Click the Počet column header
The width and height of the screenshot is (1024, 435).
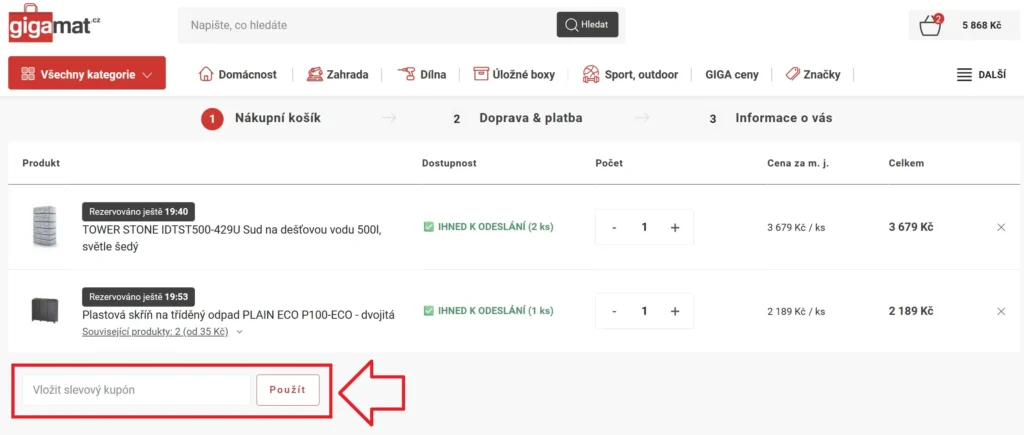[x=609, y=163]
